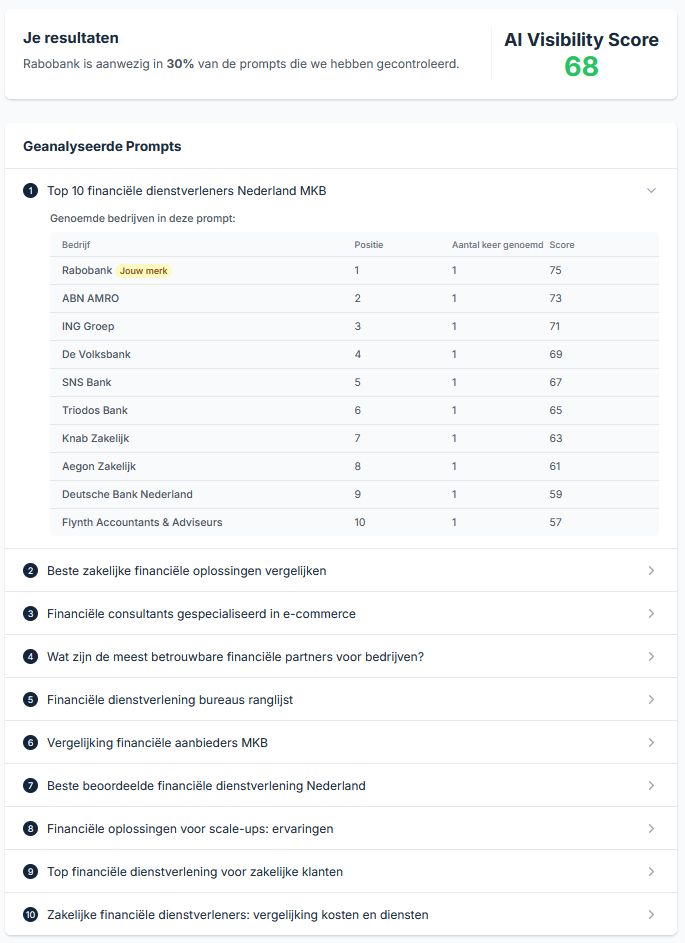Expand chevron for Top financiële dienstverlening zakelijke klanten

[x=651, y=871]
